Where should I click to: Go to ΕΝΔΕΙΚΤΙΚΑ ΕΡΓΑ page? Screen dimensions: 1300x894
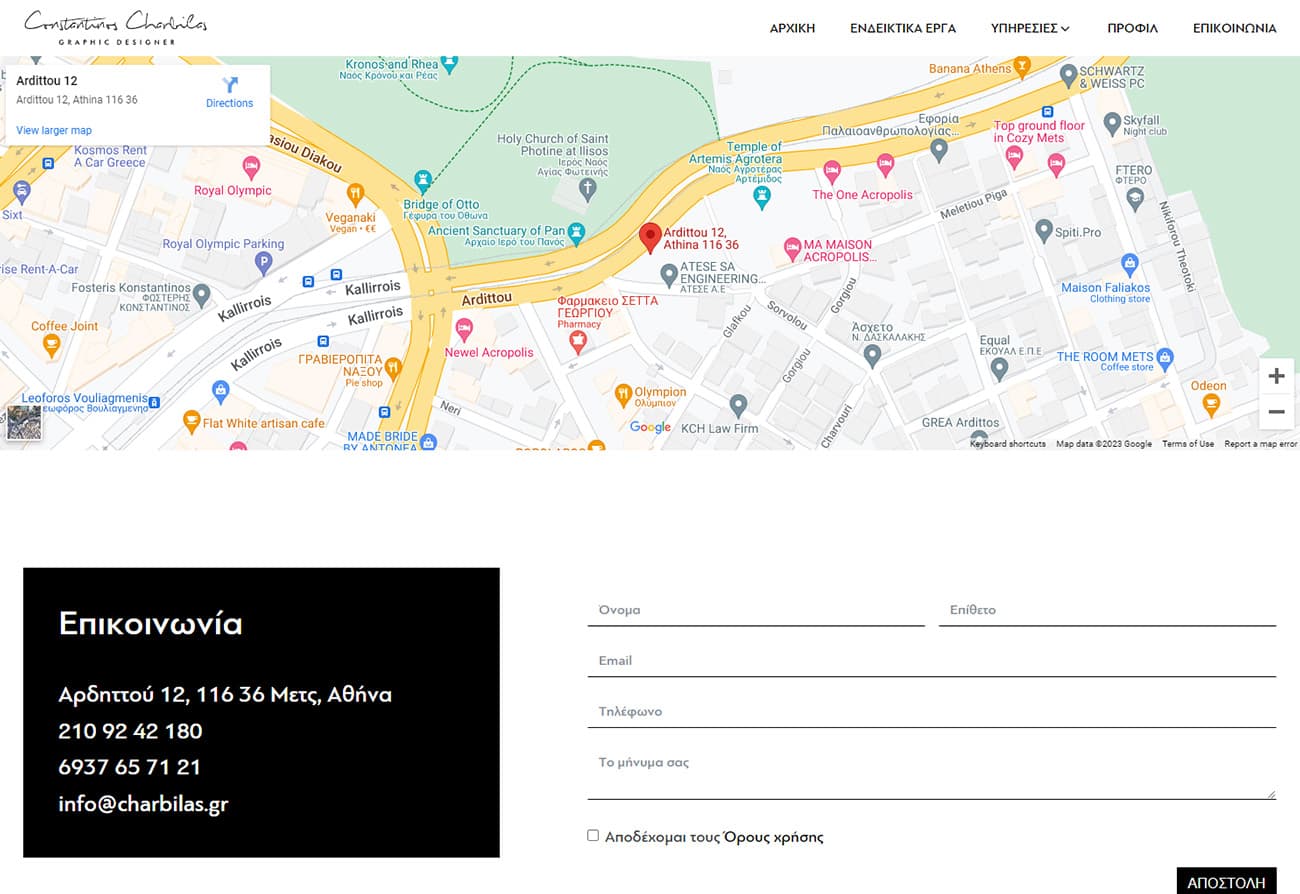pos(903,28)
